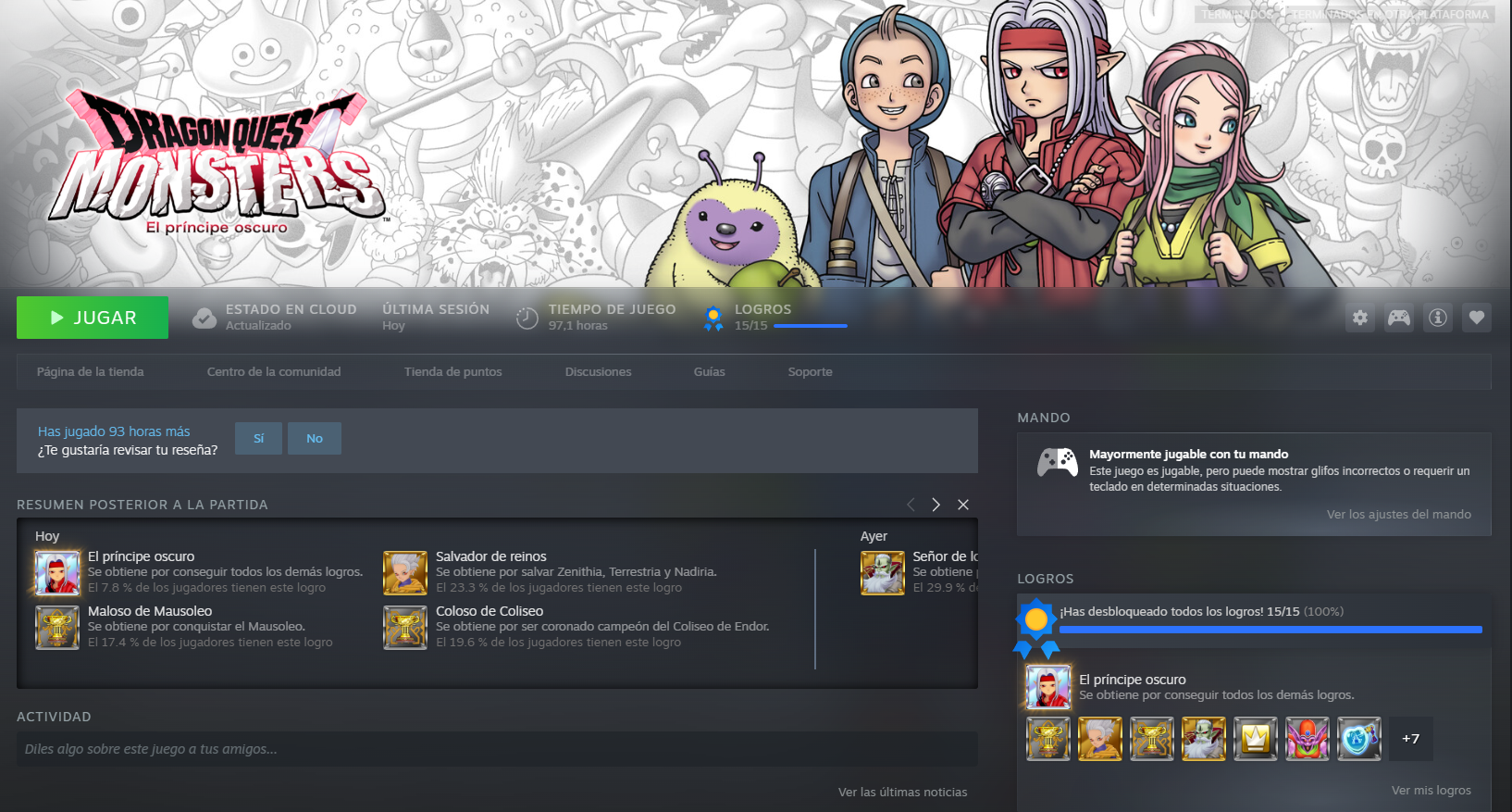Click the 15/15 progress bar in the header
The image size is (1512, 812).
[x=811, y=326]
